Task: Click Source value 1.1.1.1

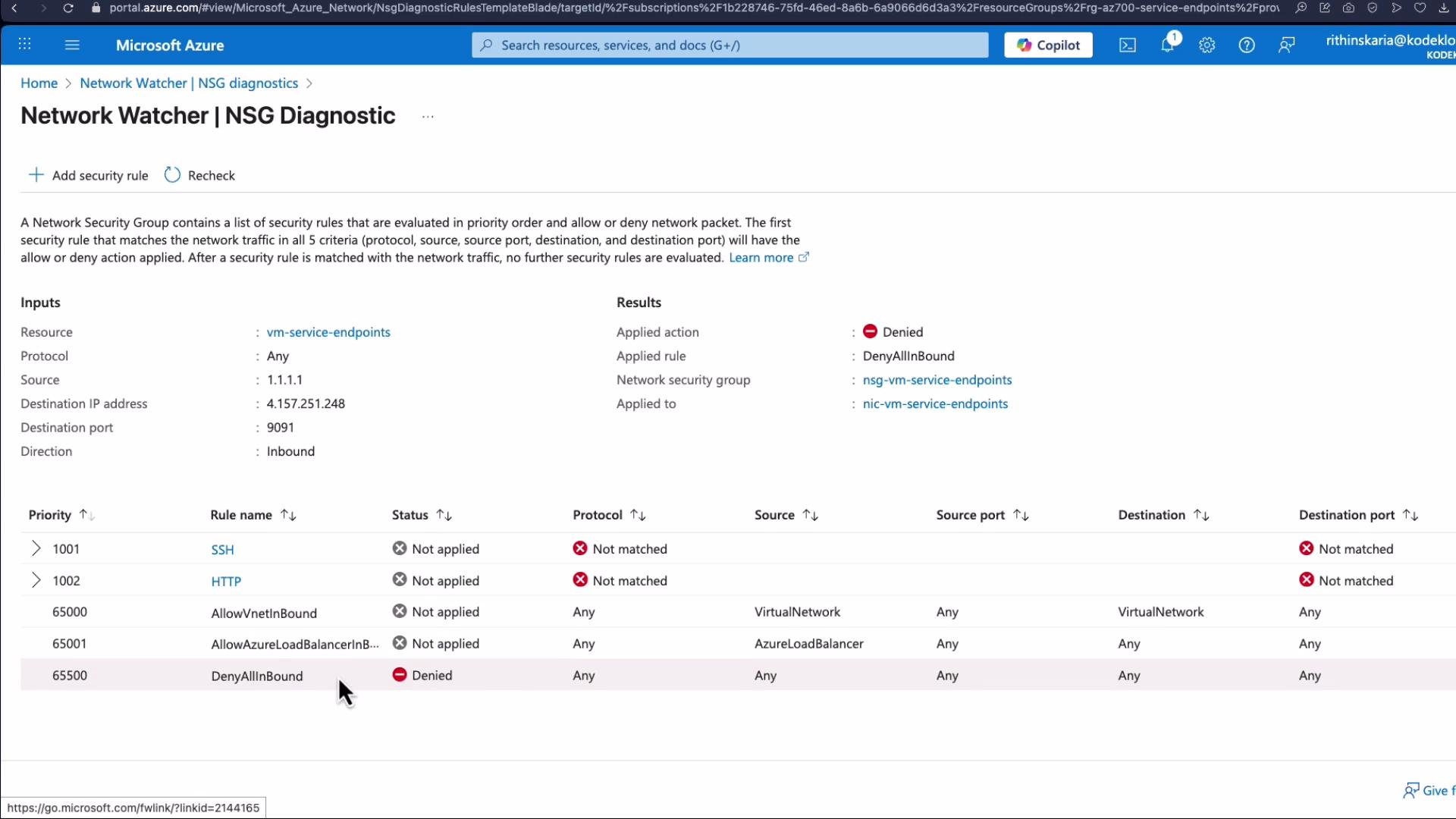Action: point(284,380)
